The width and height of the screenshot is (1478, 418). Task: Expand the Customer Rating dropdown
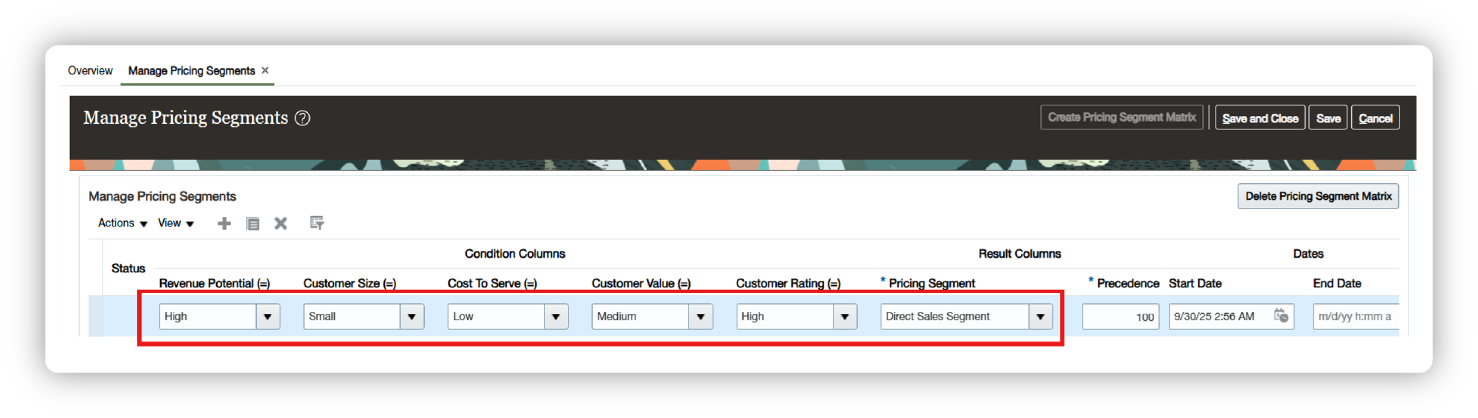click(x=845, y=317)
